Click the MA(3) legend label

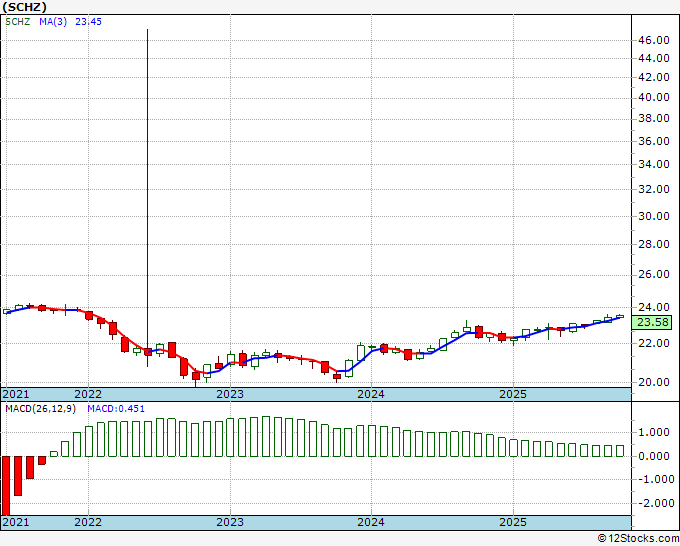click(53, 22)
